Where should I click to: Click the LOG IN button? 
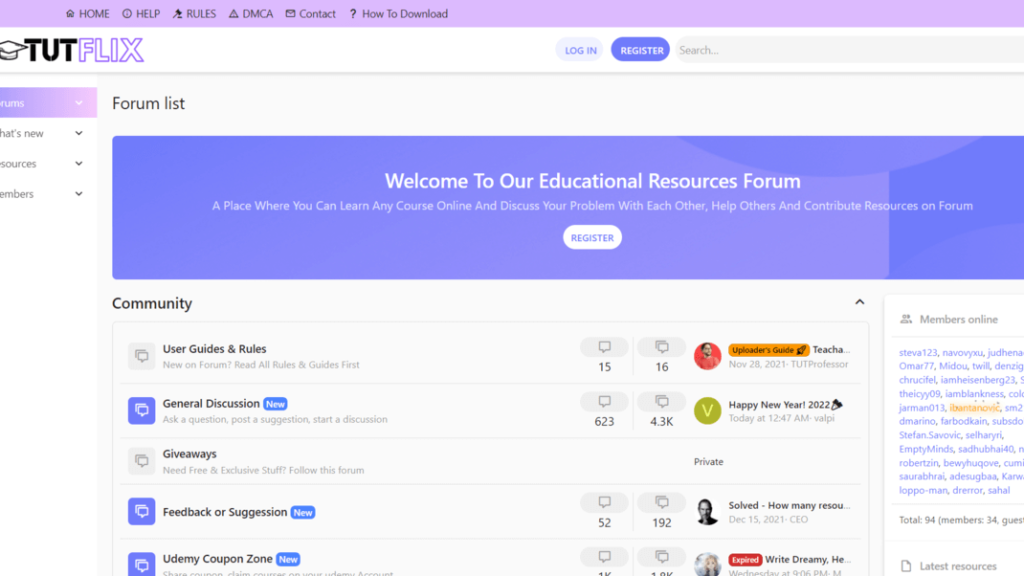tap(580, 48)
